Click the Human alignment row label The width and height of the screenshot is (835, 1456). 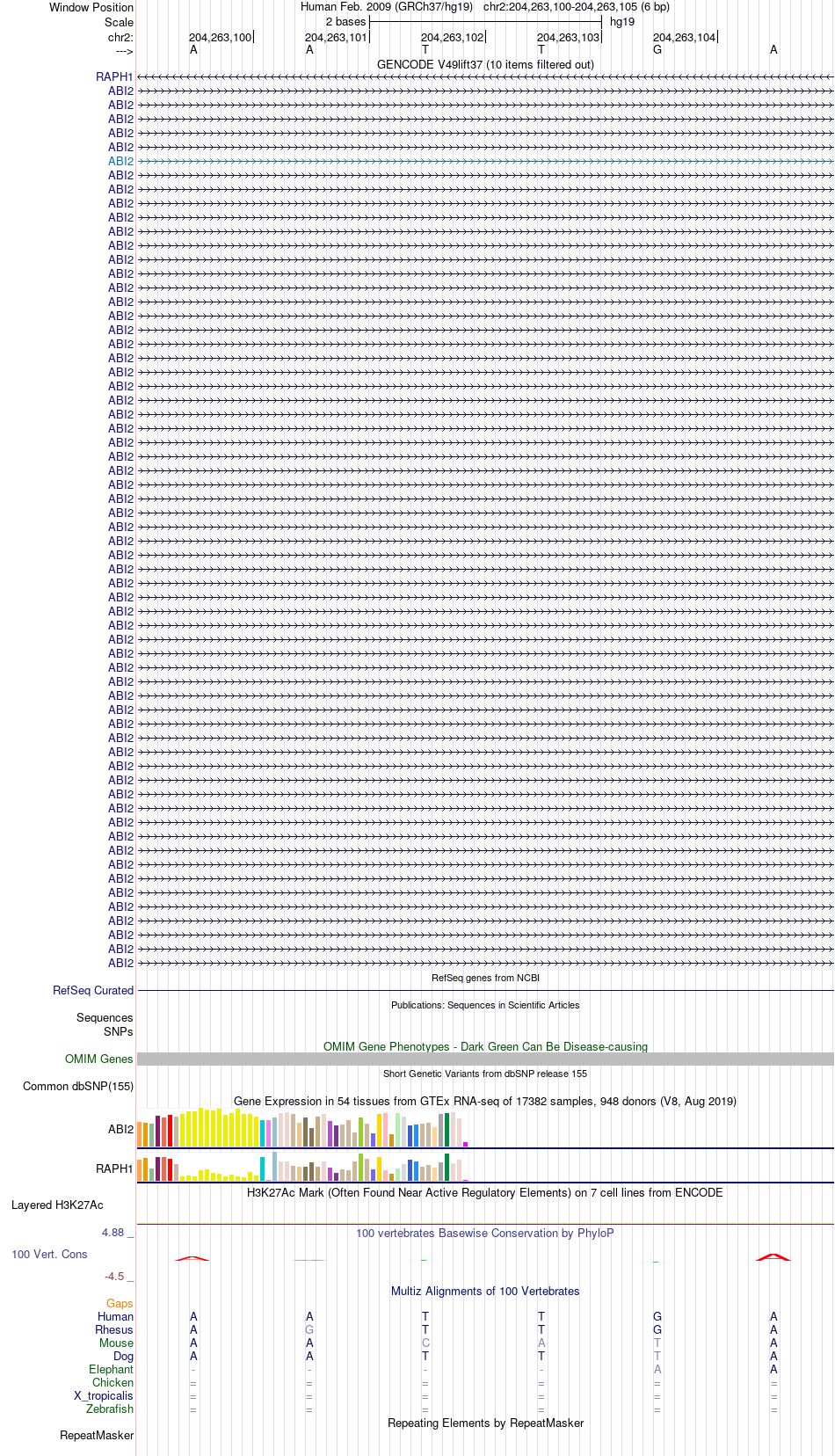[115, 1317]
